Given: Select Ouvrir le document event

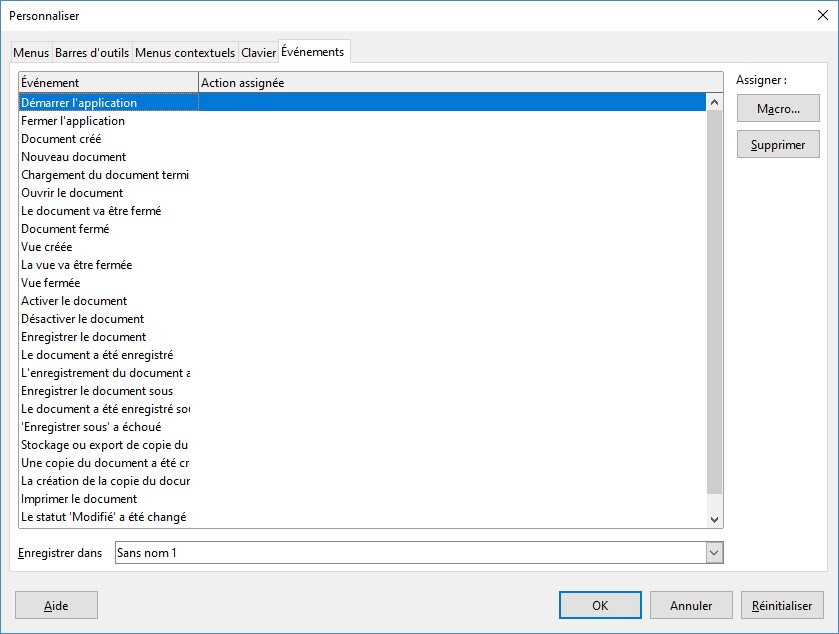Looking at the screenshot, I should (x=363, y=193).
